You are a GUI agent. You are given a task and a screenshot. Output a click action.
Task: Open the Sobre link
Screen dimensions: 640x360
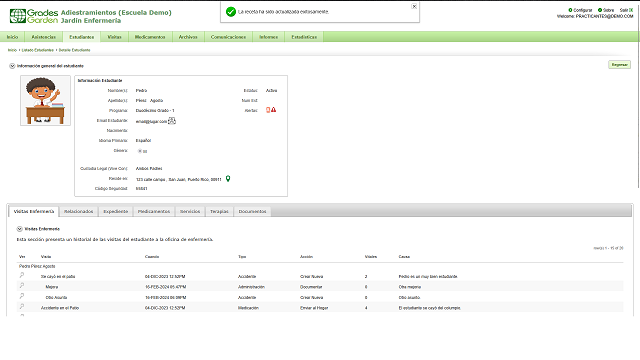[x=606, y=10]
